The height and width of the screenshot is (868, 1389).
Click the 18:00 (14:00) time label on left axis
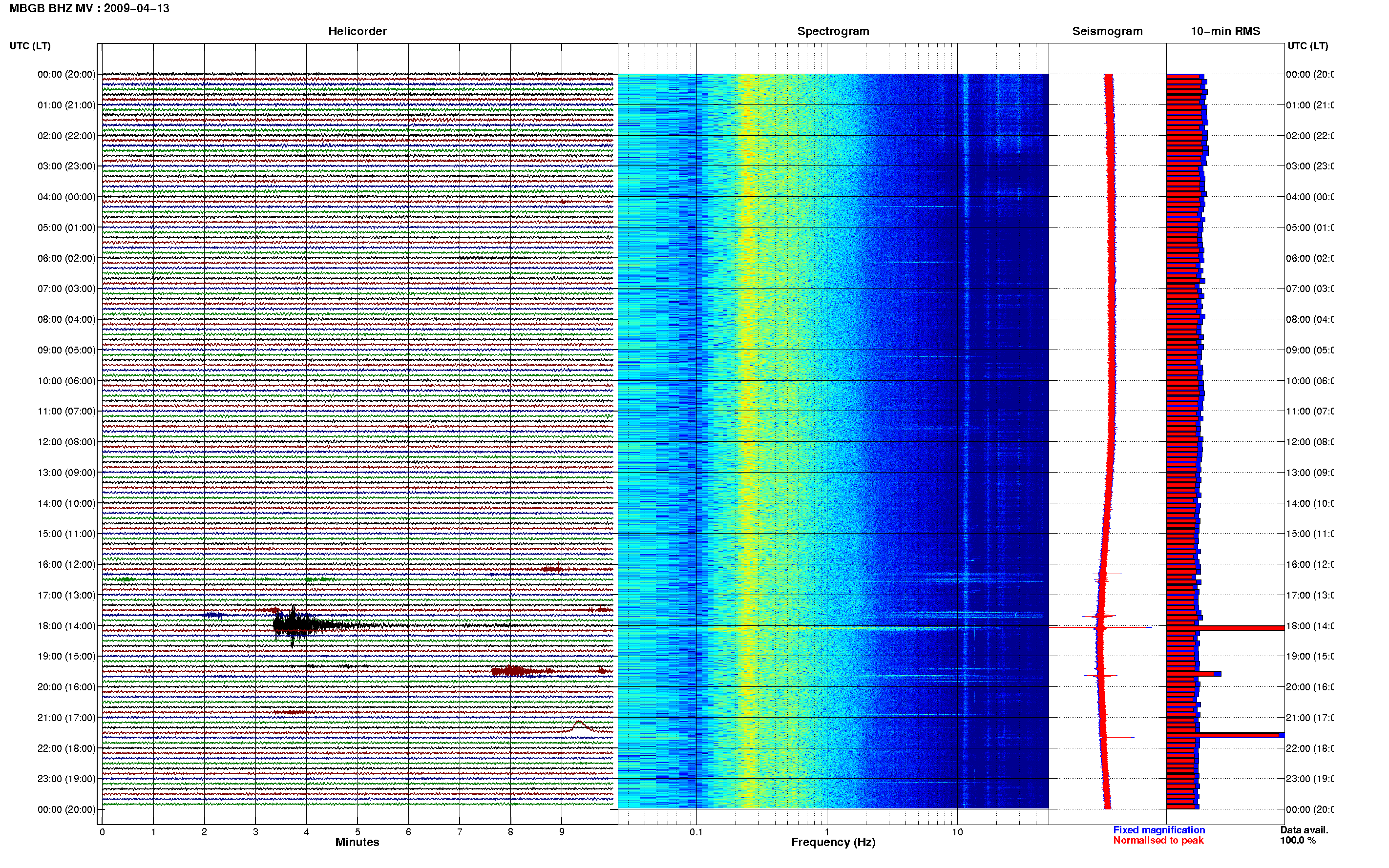point(66,626)
